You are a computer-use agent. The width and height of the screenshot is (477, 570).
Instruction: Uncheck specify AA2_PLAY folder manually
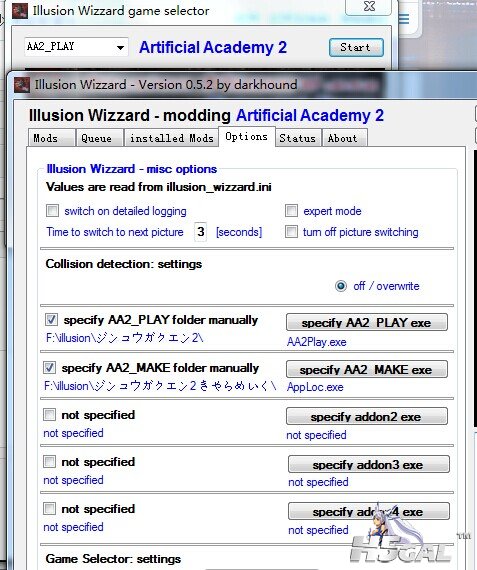tap(51, 320)
